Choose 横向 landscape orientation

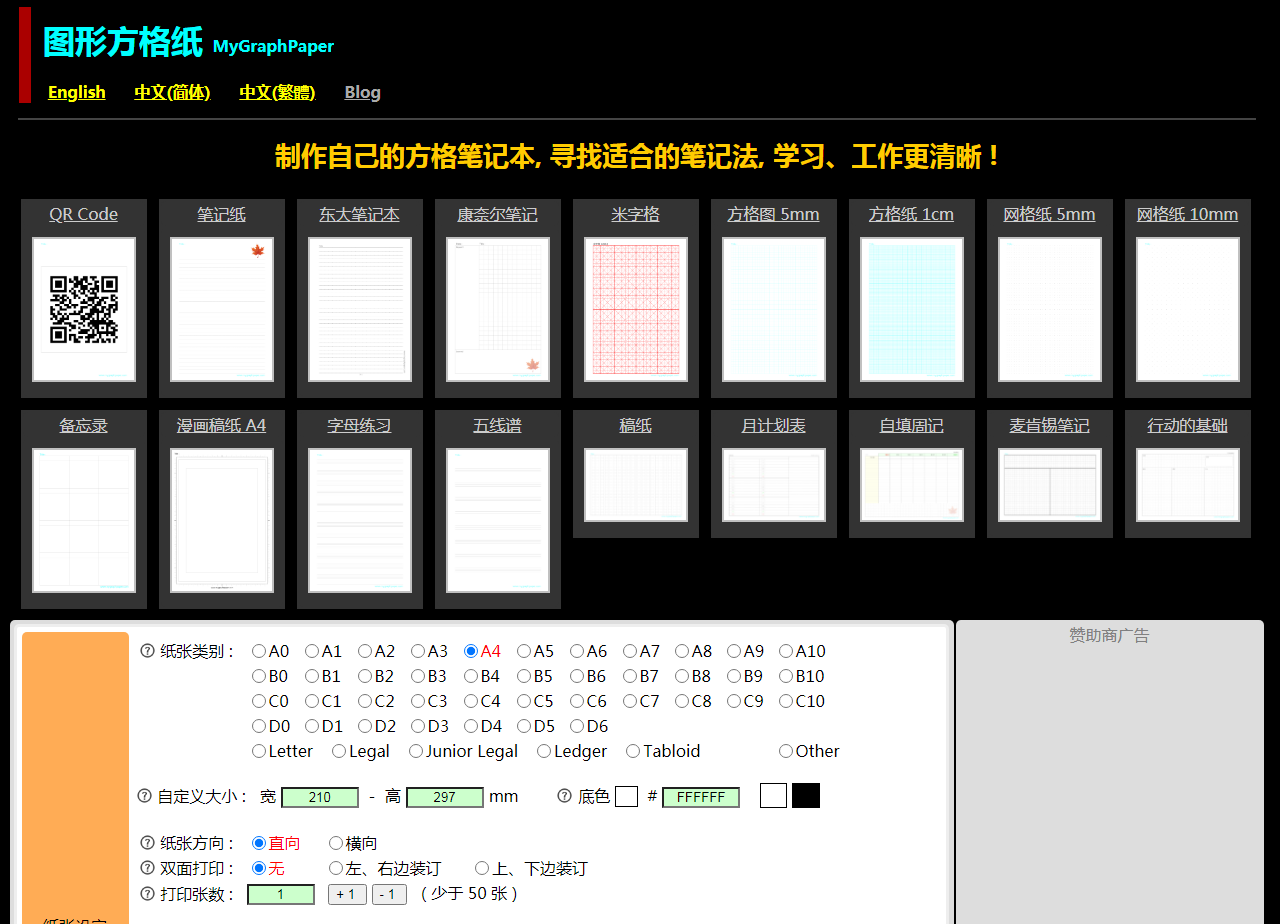pos(336,843)
